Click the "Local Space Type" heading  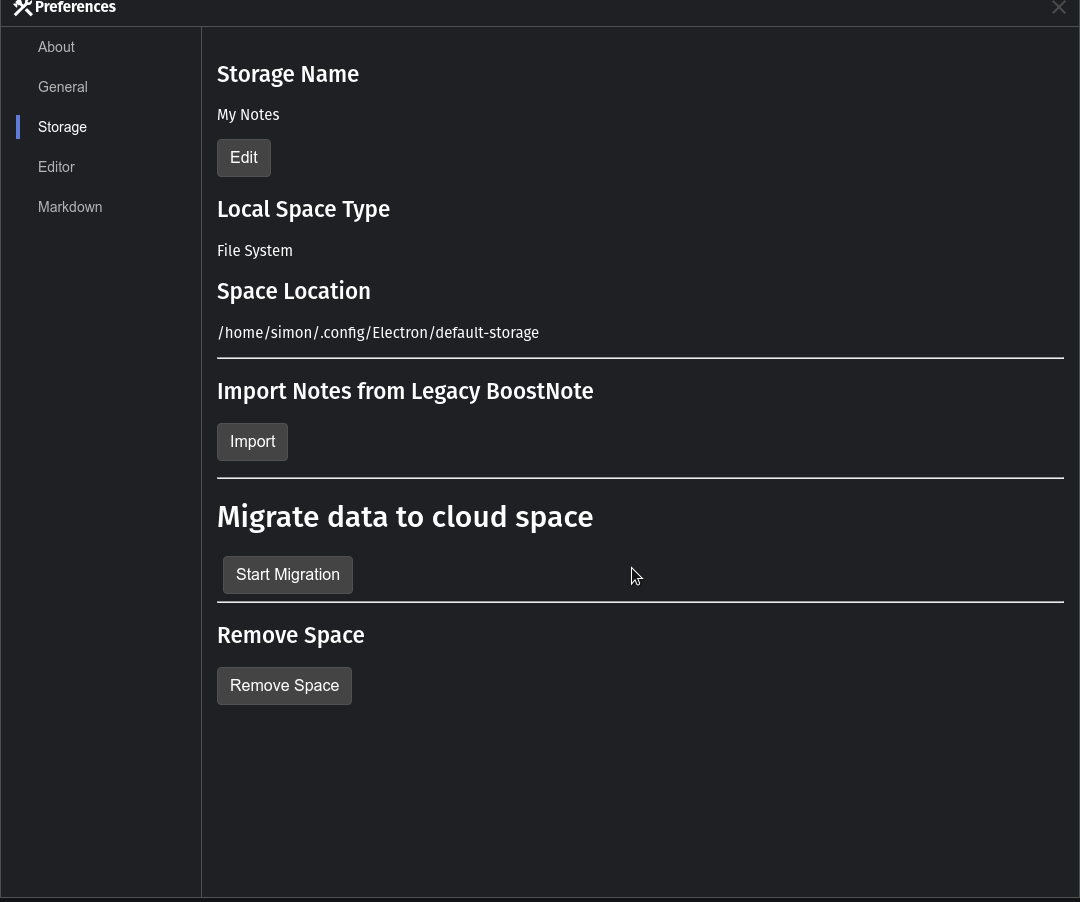coord(303,210)
